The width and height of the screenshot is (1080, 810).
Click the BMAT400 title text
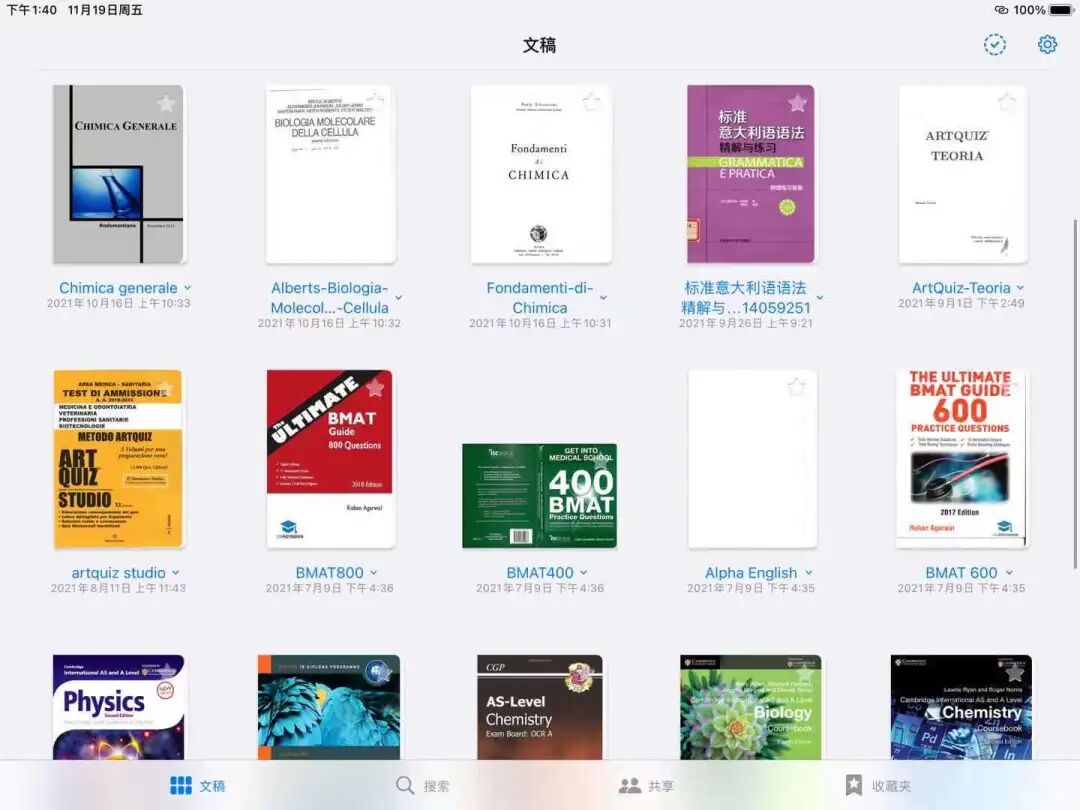540,573
